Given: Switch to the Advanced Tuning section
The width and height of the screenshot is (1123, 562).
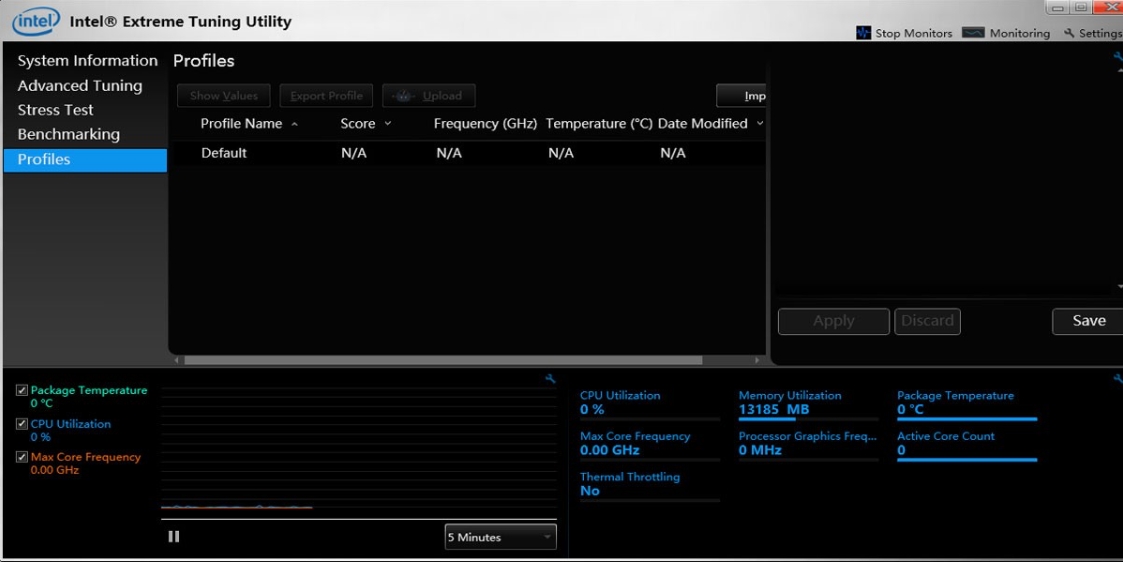Looking at the screenshot, I should pos(80,86).
